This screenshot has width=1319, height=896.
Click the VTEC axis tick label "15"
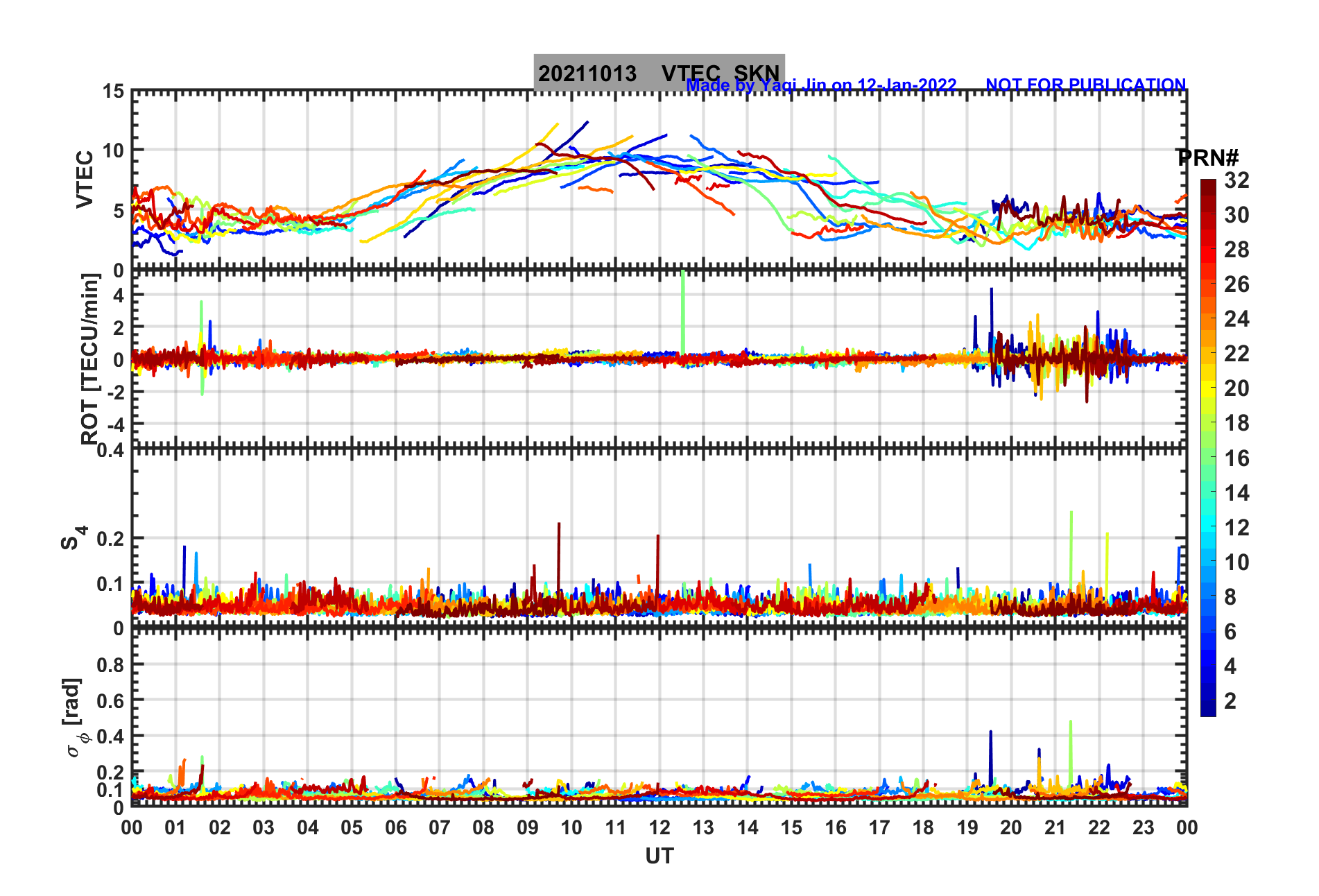point(113,92)
